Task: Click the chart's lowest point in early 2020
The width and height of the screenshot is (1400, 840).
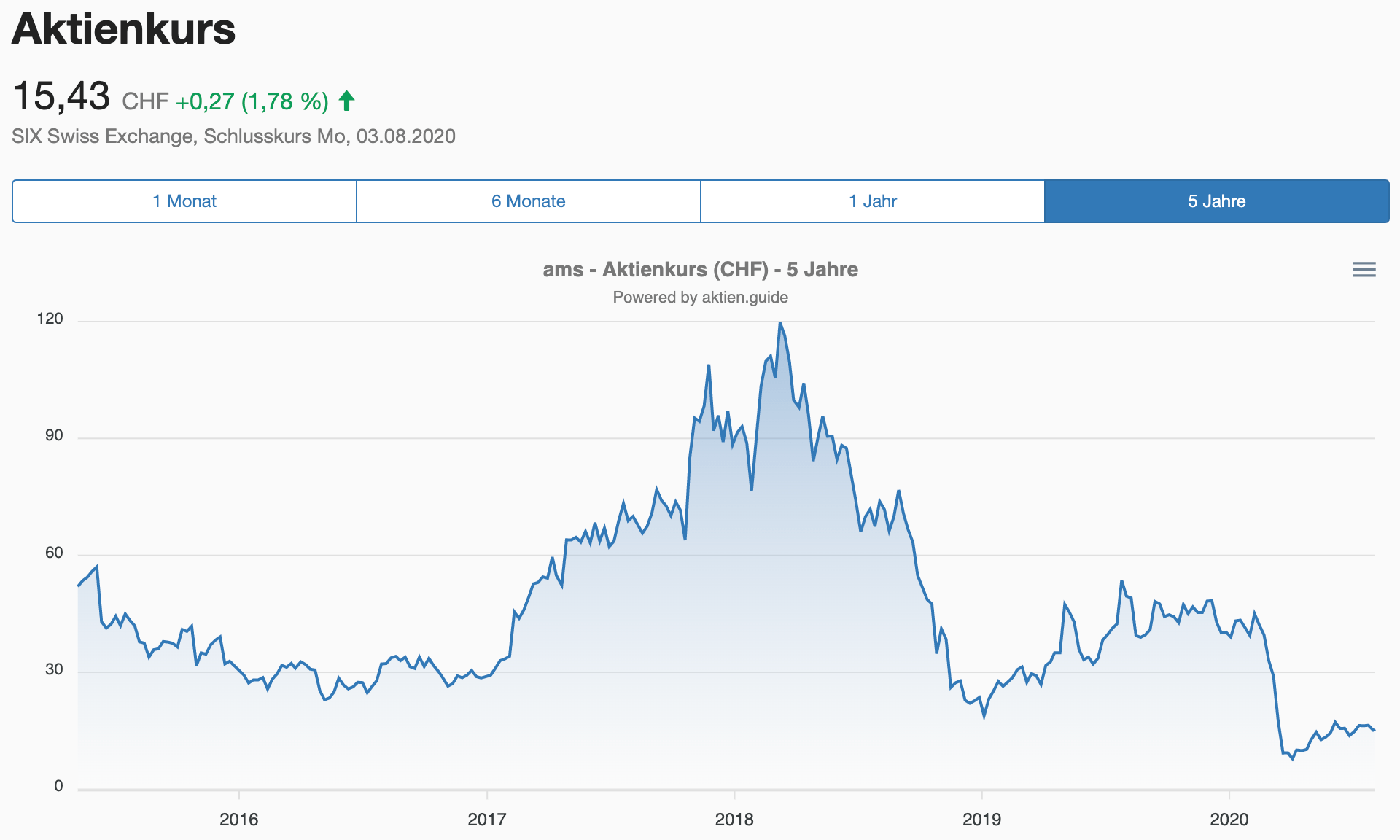Action: click(x=1293, y=759)
